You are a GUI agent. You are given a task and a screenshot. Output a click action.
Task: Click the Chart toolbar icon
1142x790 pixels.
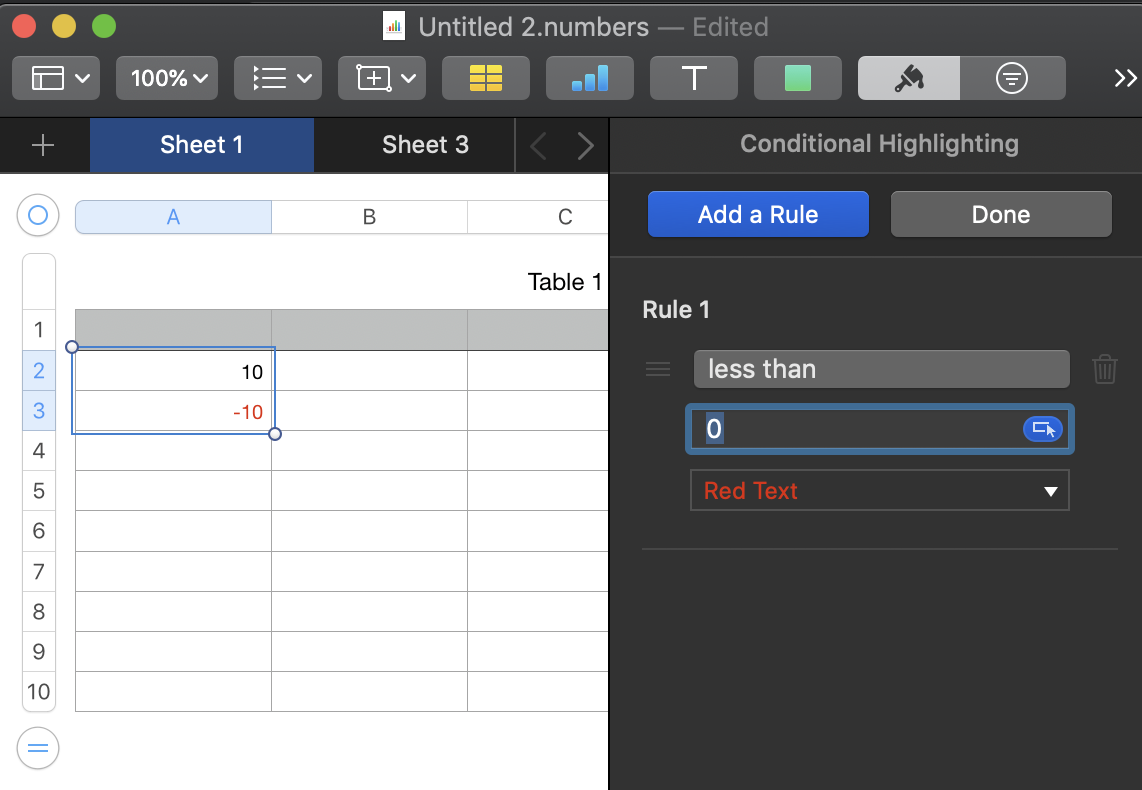coord(589,78)
